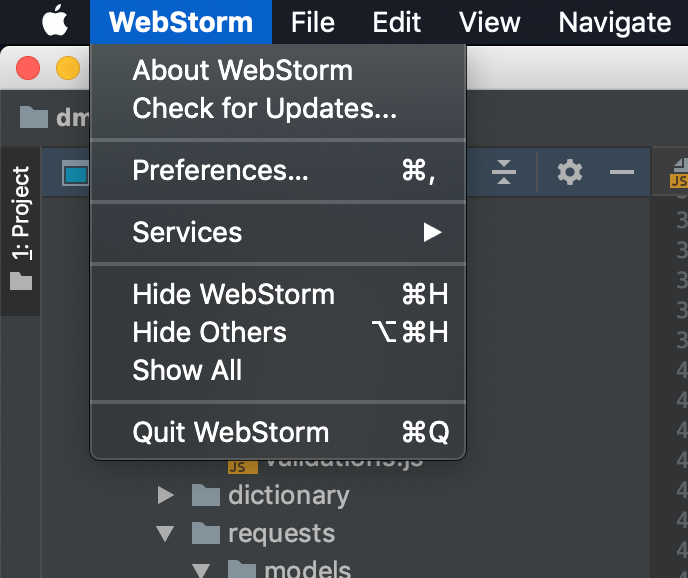Open the Apple menu
This screenshot has height=578, width=688.
[55, 21]
